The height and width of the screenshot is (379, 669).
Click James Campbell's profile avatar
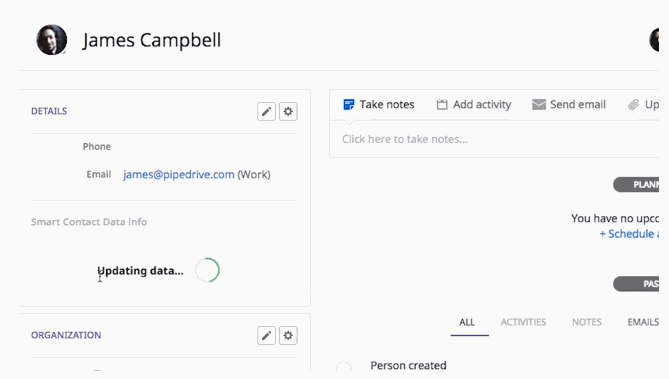point(52,40)
